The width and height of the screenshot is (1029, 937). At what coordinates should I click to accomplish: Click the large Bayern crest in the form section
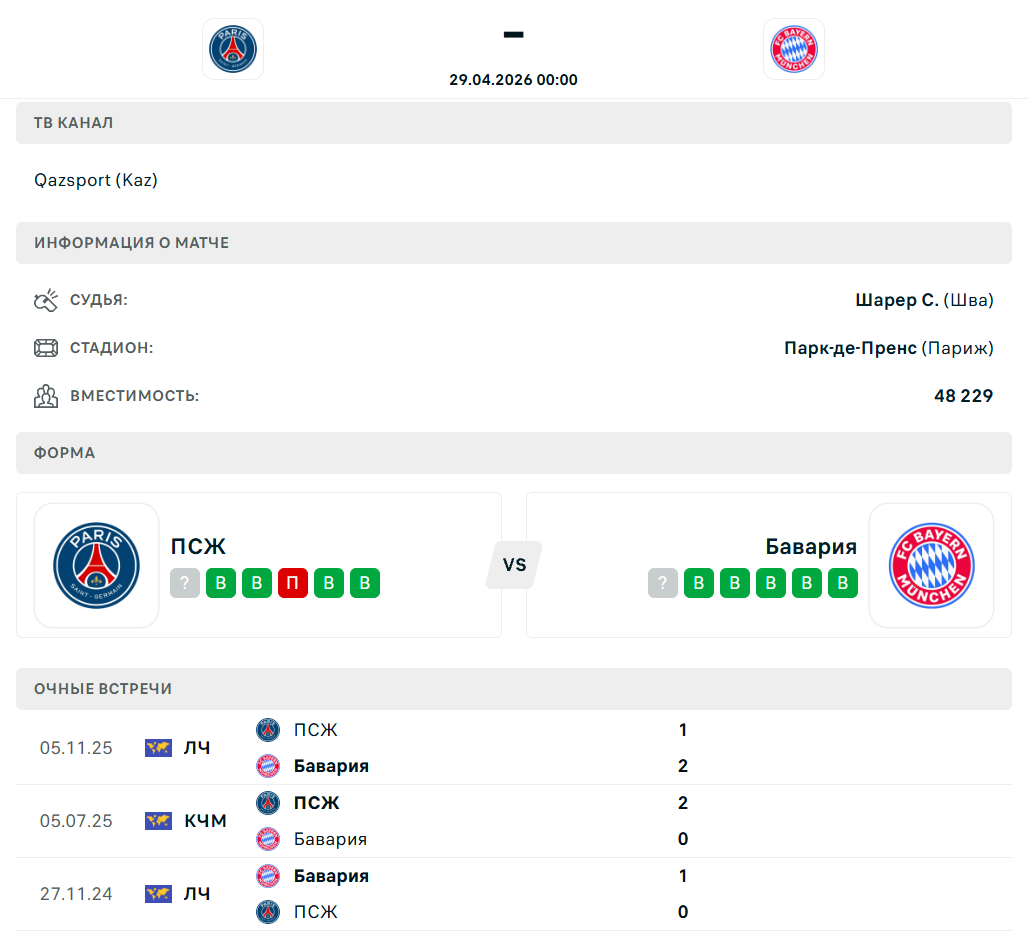[x=931, y=565]
